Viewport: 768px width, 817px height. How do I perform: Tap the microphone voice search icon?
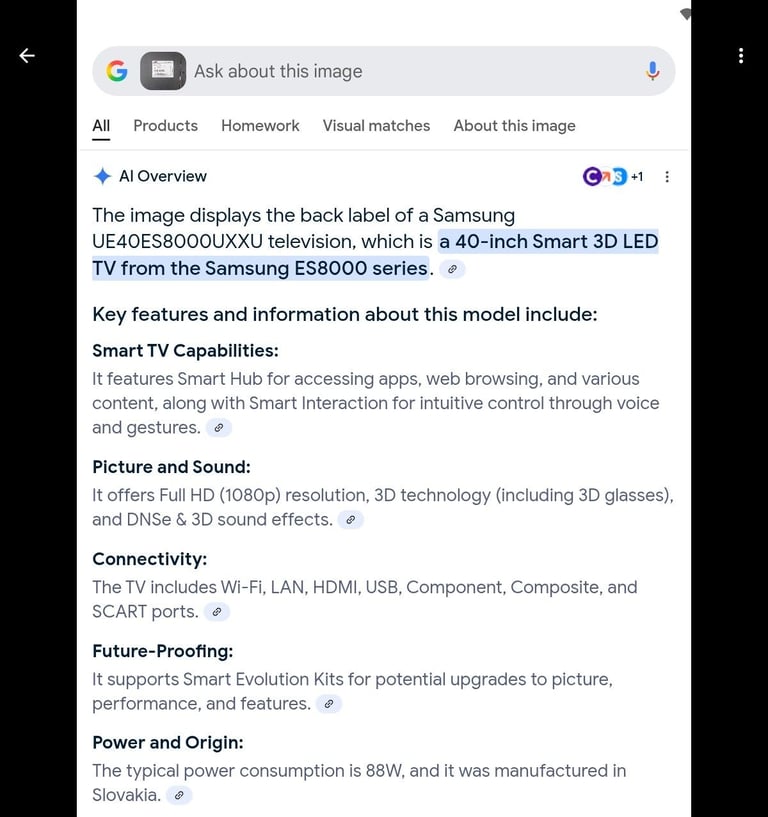(652, 71)
